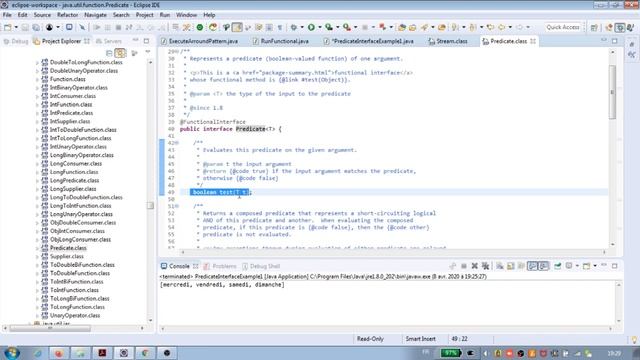Open the Navigate menu
This screenshot has height=360, width=640.
coord(95,15)
